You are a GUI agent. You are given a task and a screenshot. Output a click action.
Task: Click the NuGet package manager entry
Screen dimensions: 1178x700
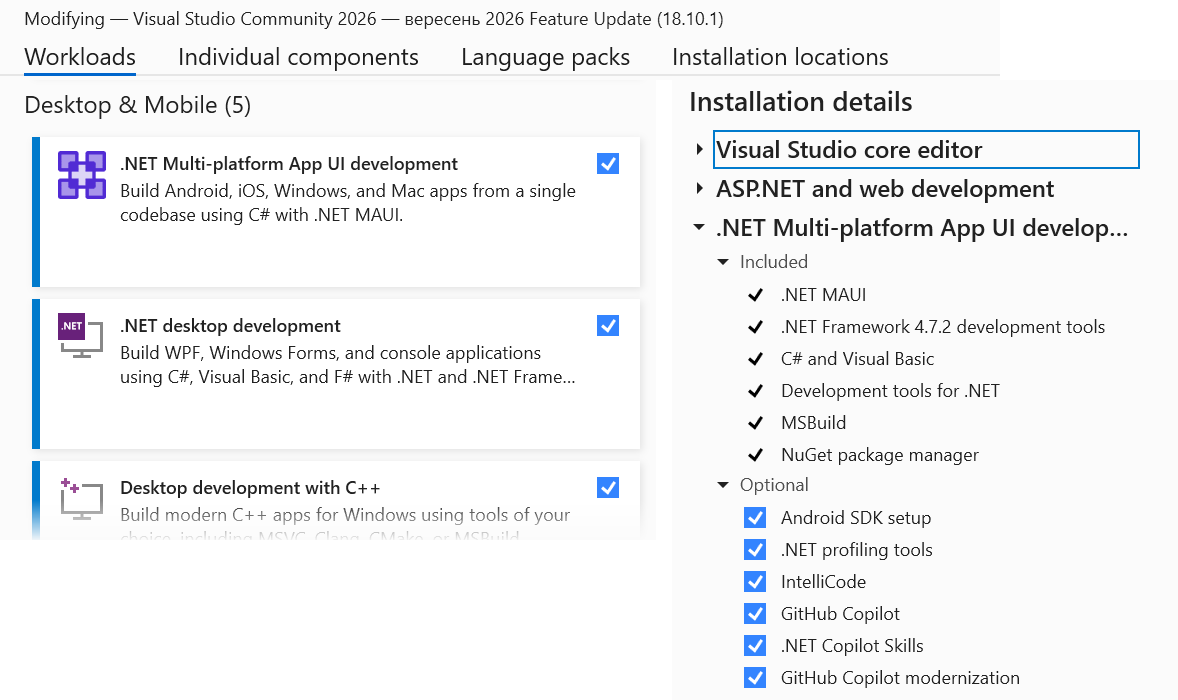tap(880, 455)
